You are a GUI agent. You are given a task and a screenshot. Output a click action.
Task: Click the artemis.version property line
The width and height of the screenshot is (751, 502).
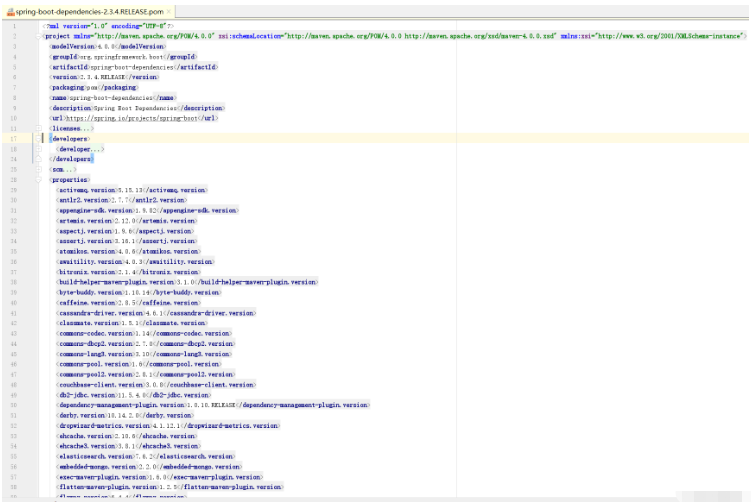click(126, 221)
